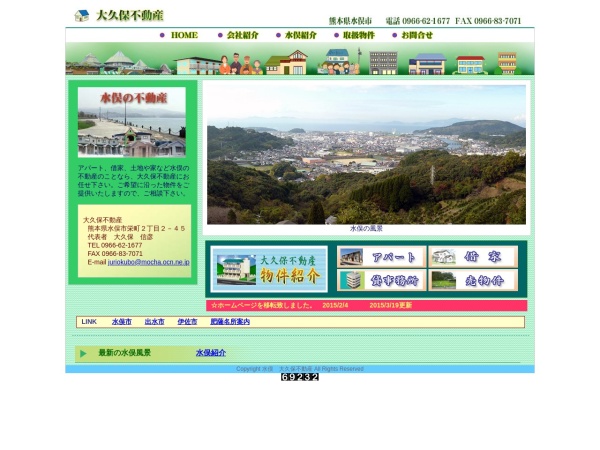Click the 大久保不動産 site title text

pos(130,16)
